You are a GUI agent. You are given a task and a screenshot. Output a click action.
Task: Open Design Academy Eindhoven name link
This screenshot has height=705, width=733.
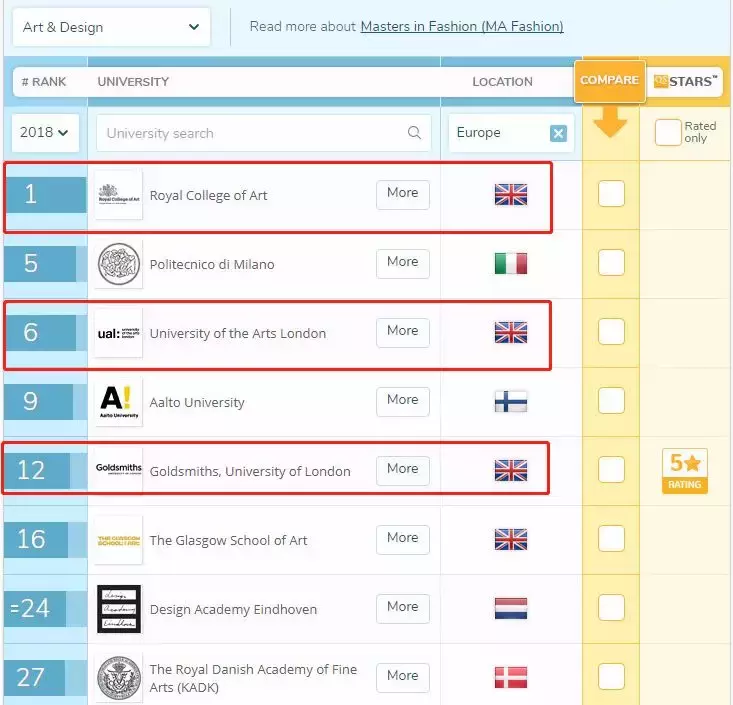point(233,610)
